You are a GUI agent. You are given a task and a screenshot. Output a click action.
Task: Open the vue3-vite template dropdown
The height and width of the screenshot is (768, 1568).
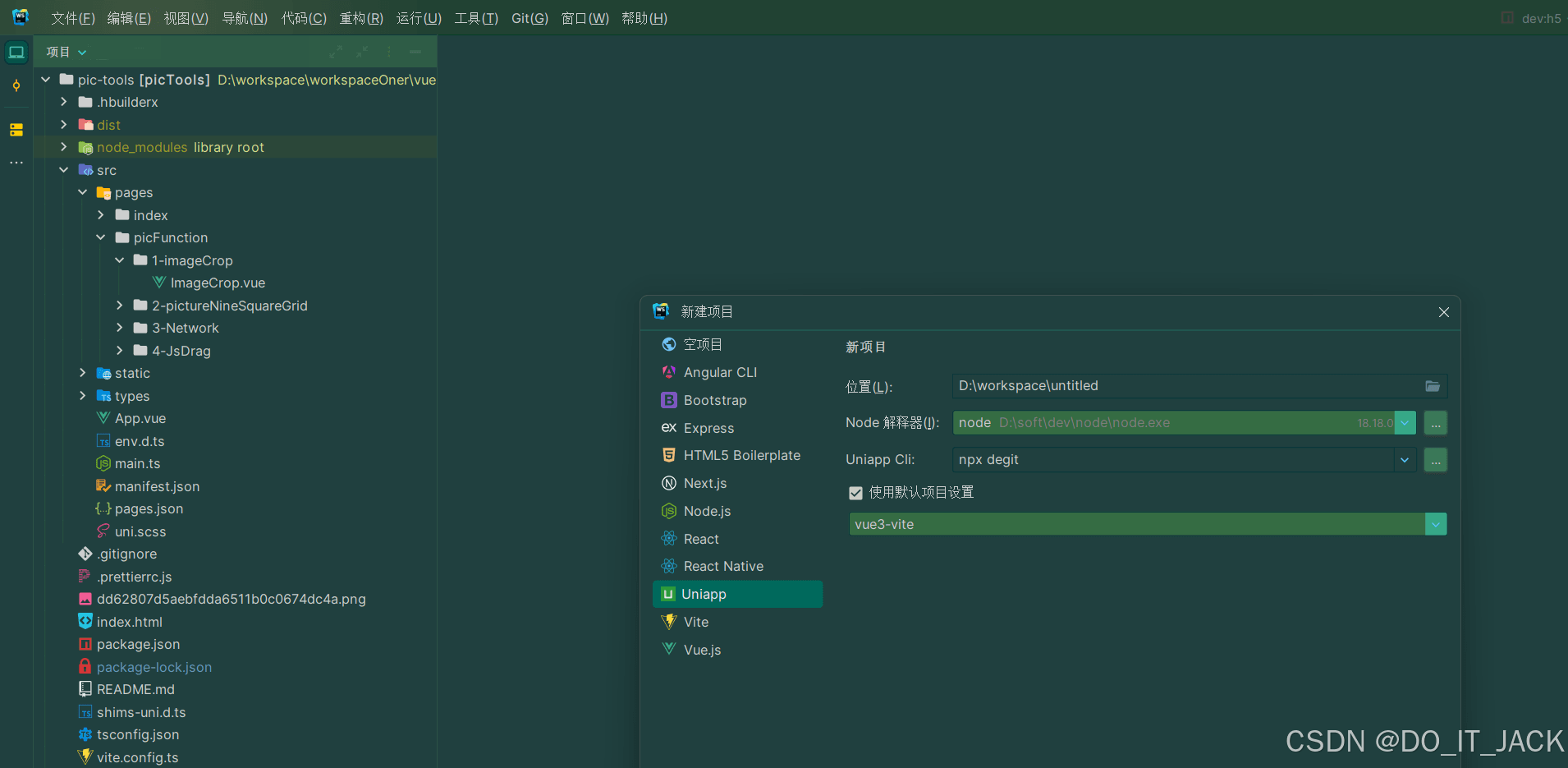tap(1436, 524)
